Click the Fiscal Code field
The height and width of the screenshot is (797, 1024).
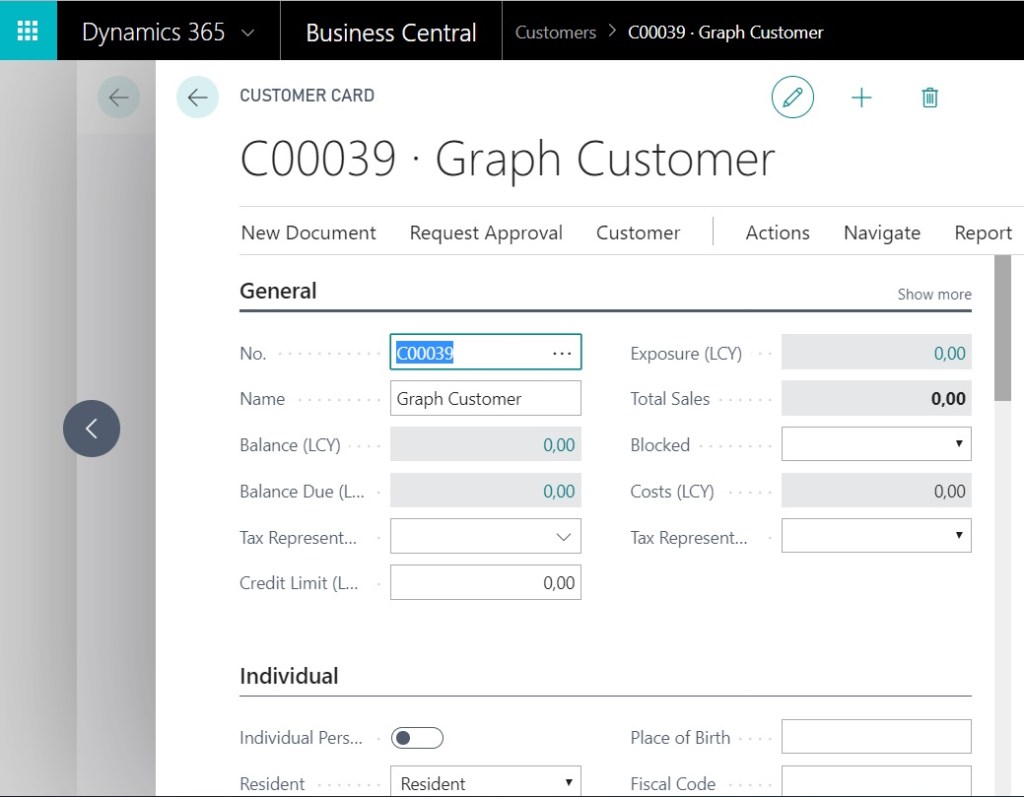(x=876, y=782)
